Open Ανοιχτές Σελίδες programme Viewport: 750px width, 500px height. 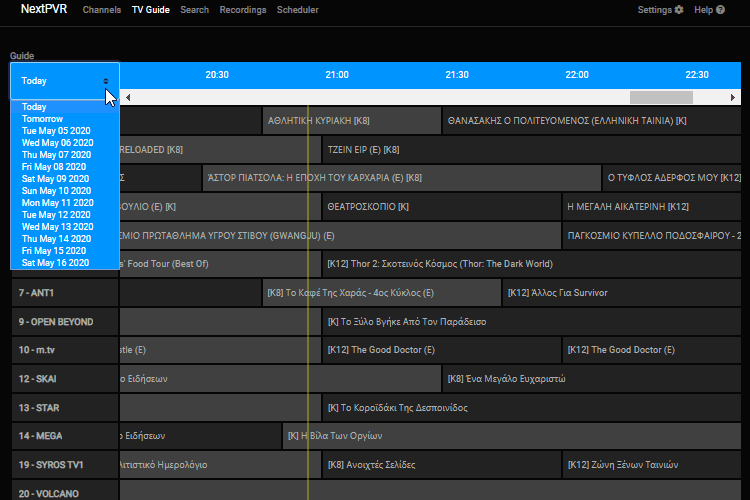[441, 465]
